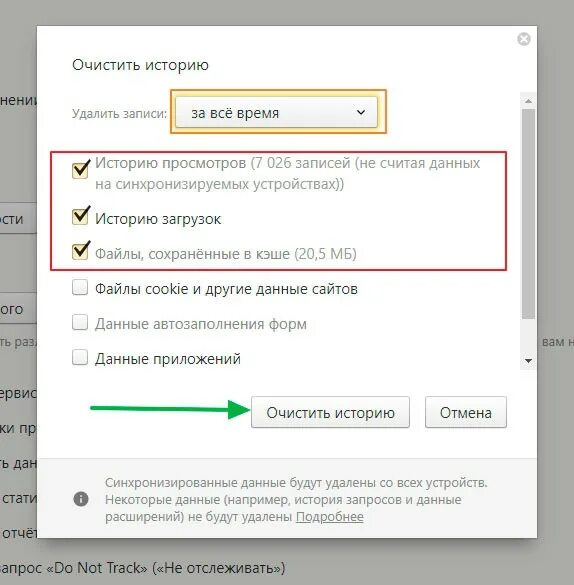Uncheck 'Файлы, сохранённые в кэше' checkbox
The image size is (574, 585).
coord(80,251)
